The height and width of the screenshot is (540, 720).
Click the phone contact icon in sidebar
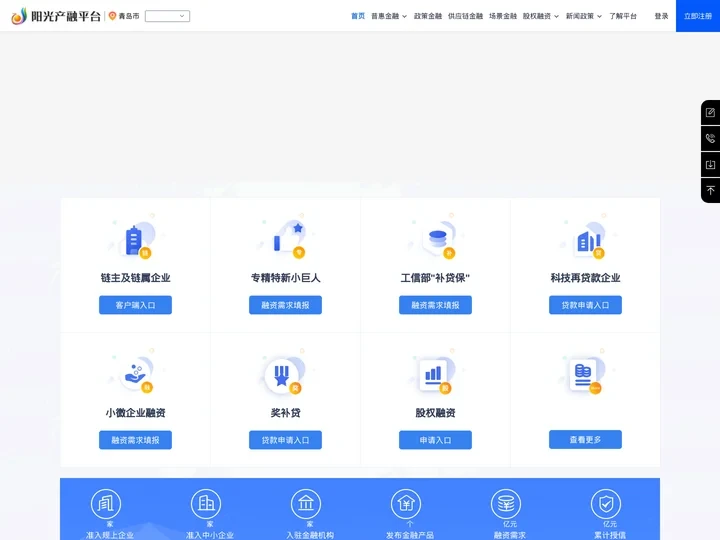[710, 138]
